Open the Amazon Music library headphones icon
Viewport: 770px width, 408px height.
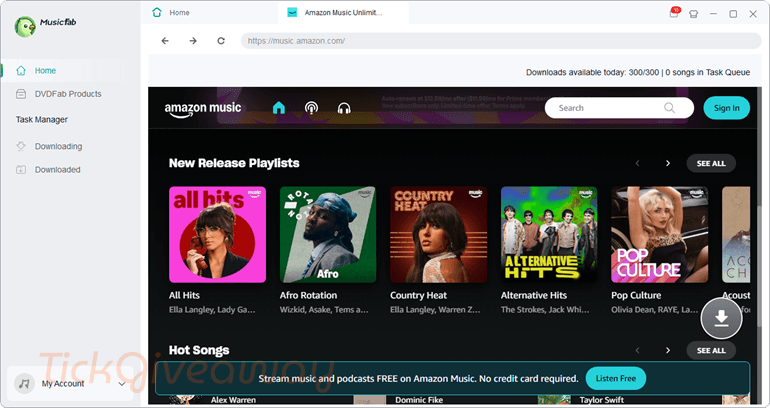(344, 108)
